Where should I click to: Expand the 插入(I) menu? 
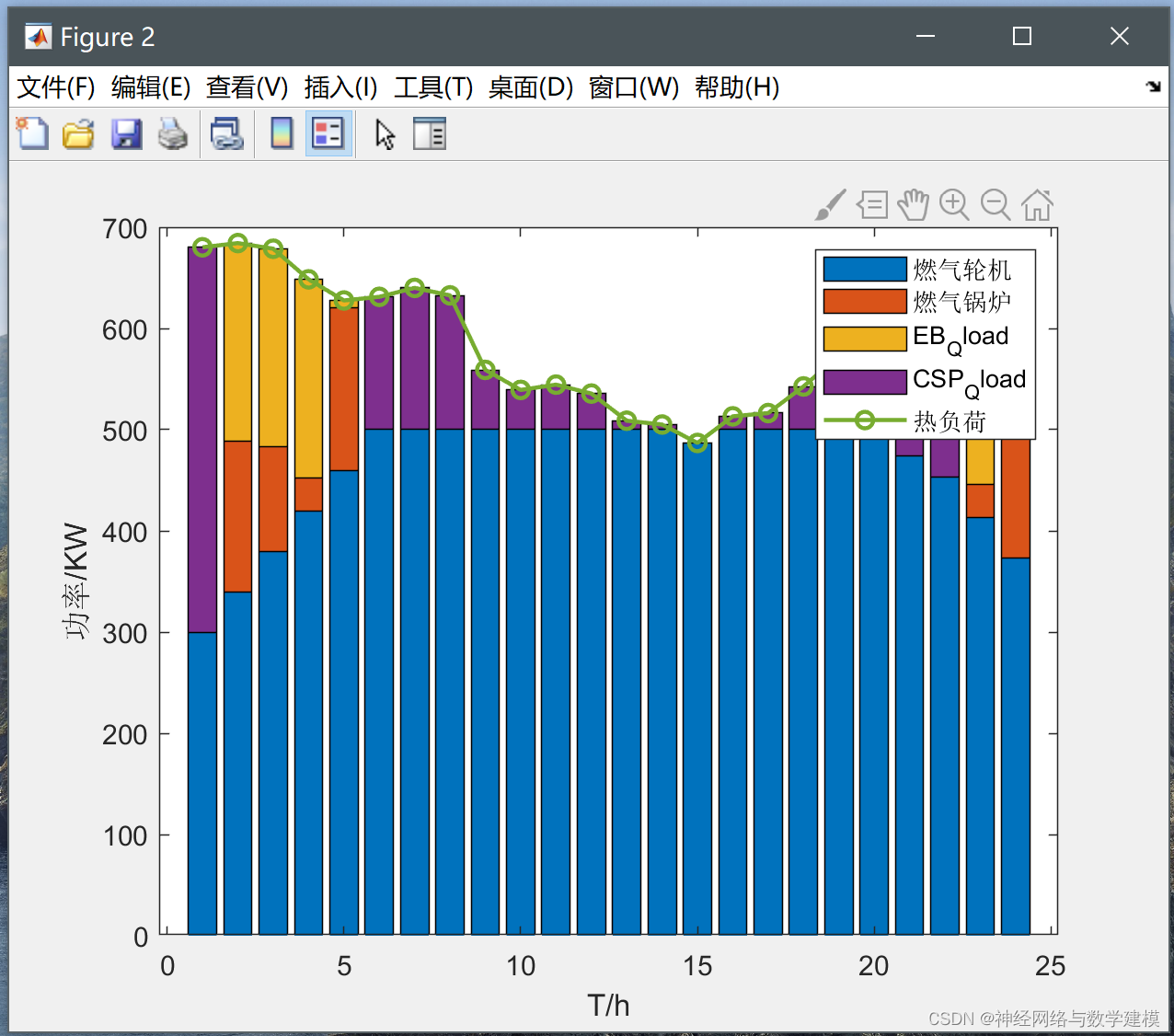[340, 87]
